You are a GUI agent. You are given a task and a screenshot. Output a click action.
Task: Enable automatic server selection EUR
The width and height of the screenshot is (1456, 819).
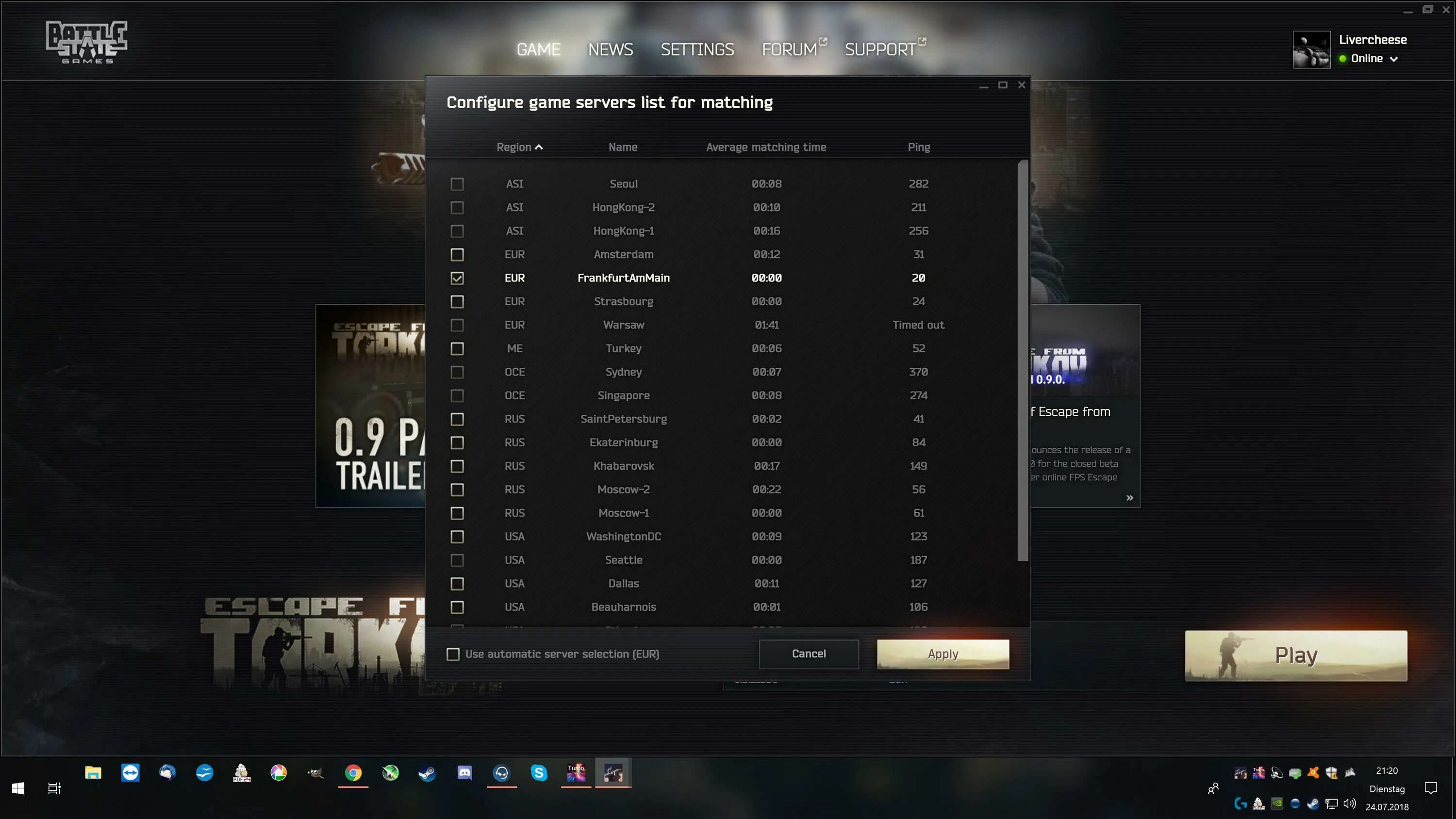pos(452,654)
